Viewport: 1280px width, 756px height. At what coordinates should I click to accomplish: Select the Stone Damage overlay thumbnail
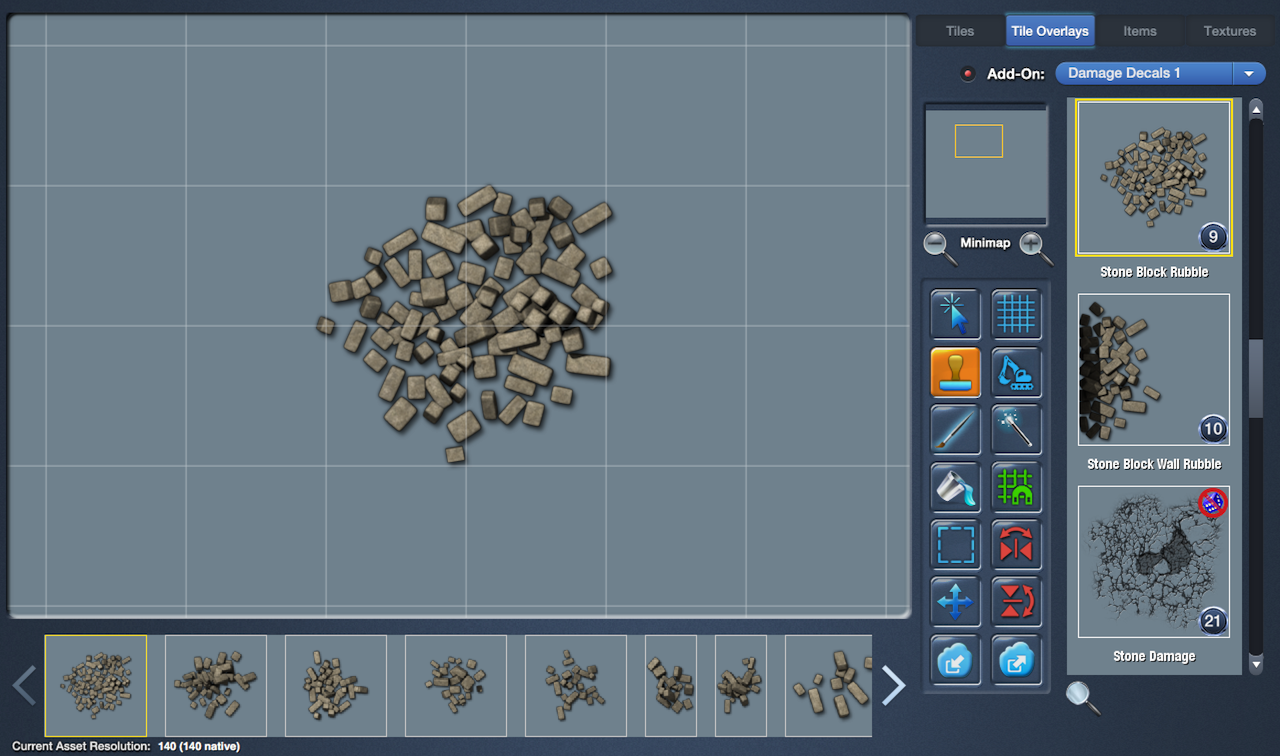[1153, 562]
